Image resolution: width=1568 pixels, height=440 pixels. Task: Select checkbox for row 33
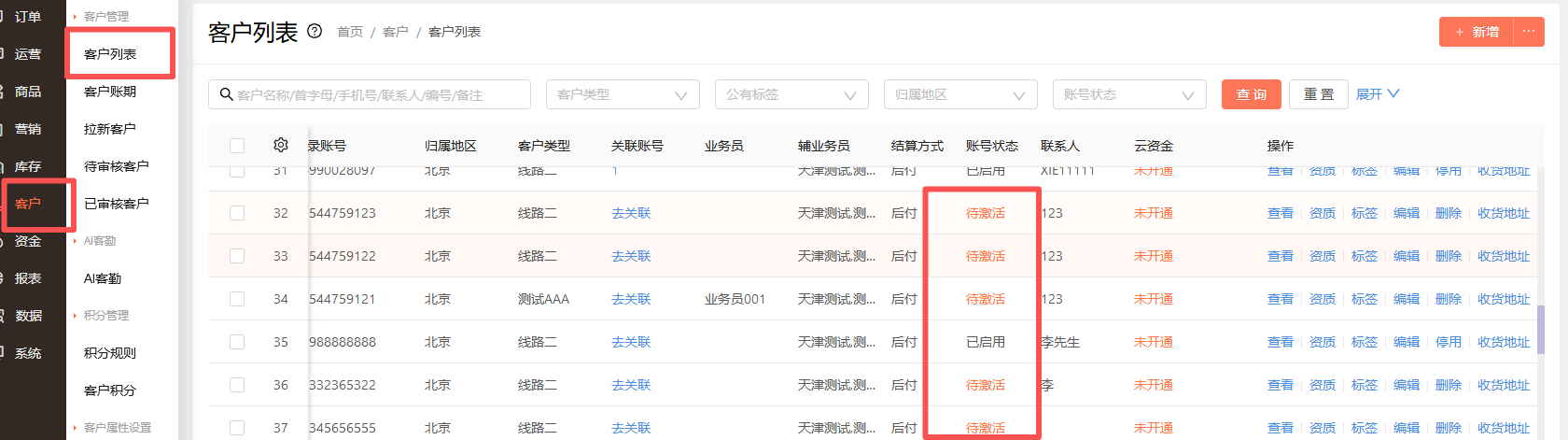237,256
